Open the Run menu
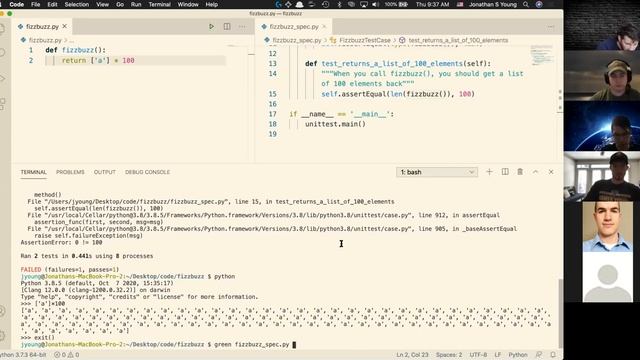The width and height of the screenshot is (640, 360). (x=136, y=4)
